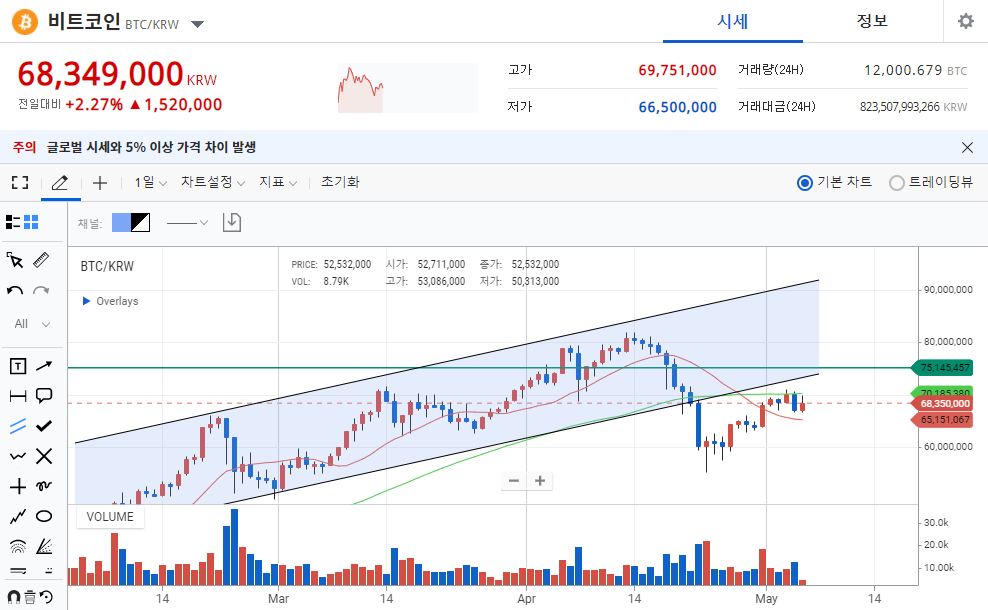Click the 68,349,000 current price text
Image resolution: width=988 pixels, height=610 pixels.
[100, 74]
